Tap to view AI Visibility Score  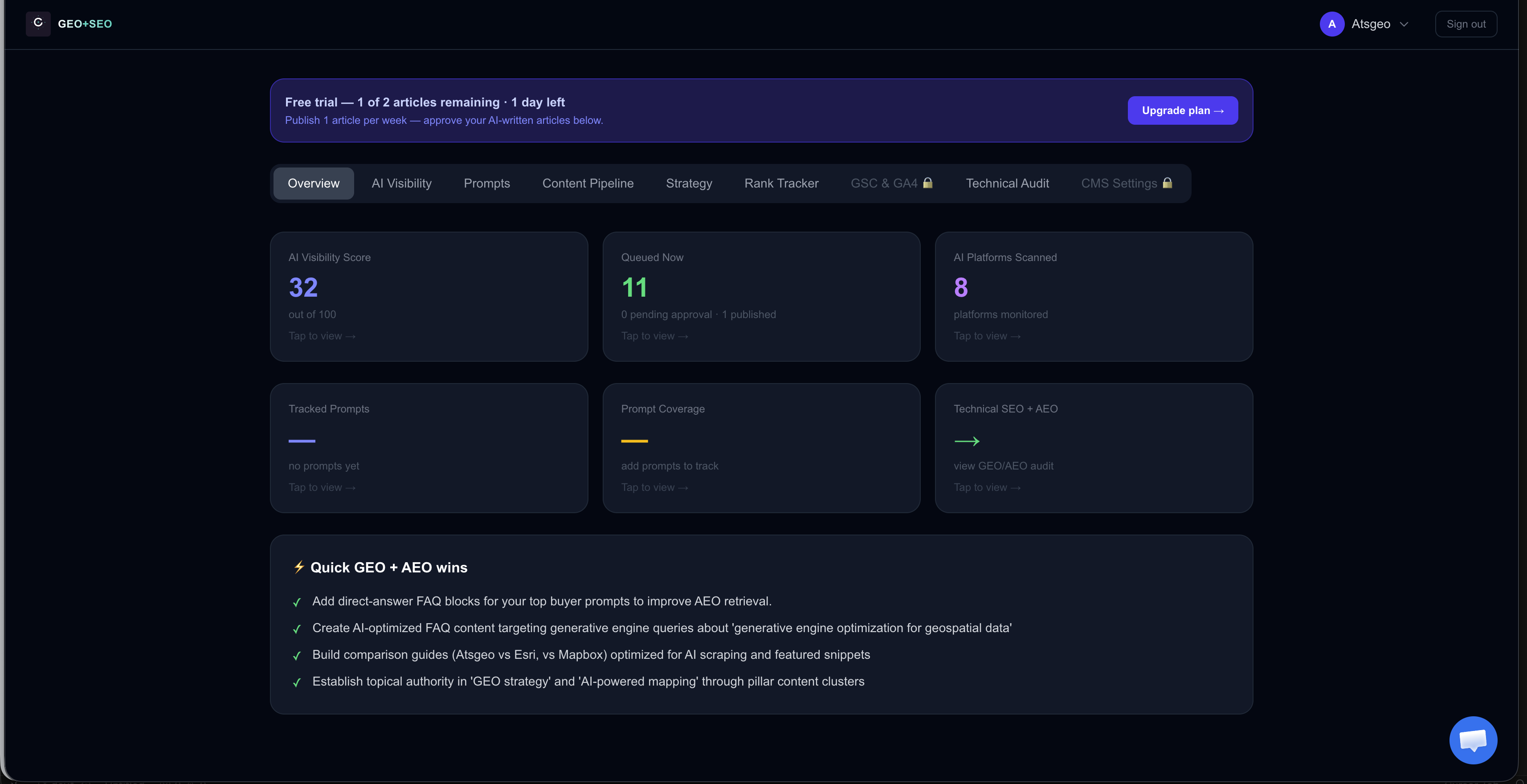point(321,336)
